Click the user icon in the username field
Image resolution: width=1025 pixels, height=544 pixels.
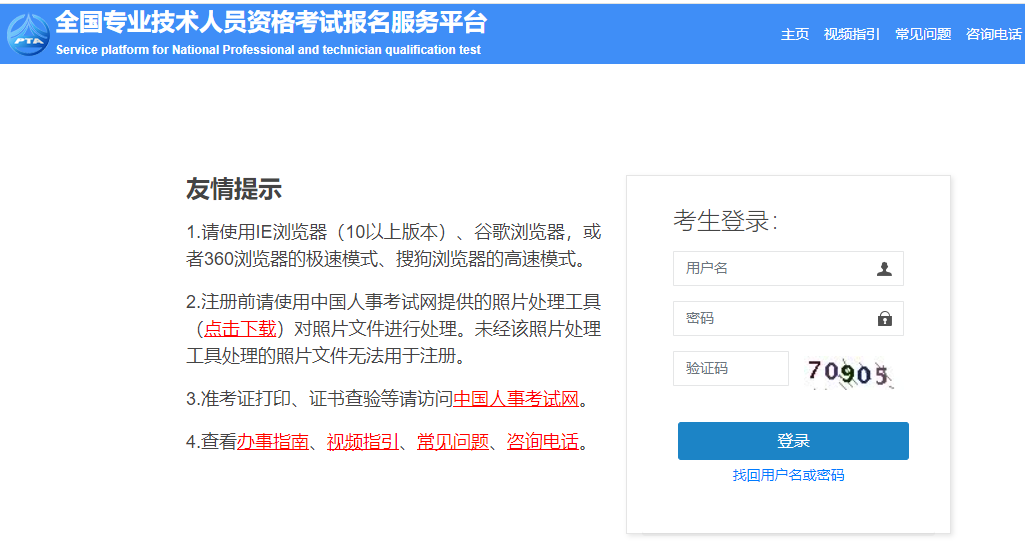pos(884,269)
